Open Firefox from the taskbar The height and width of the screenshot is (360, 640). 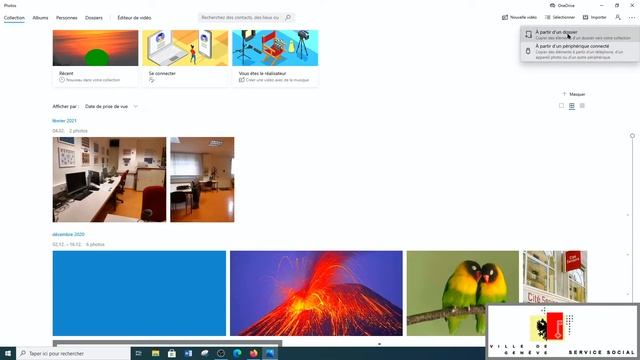click(253, 353)
